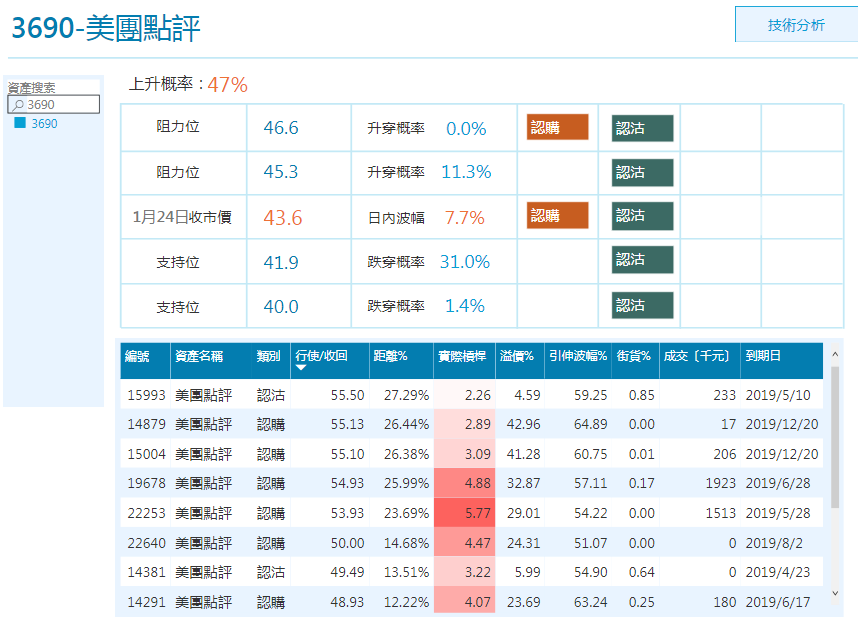Click support level 41.9 value
Screen dimensions: 858x628
pyautogui.click(x=281, y=263)
